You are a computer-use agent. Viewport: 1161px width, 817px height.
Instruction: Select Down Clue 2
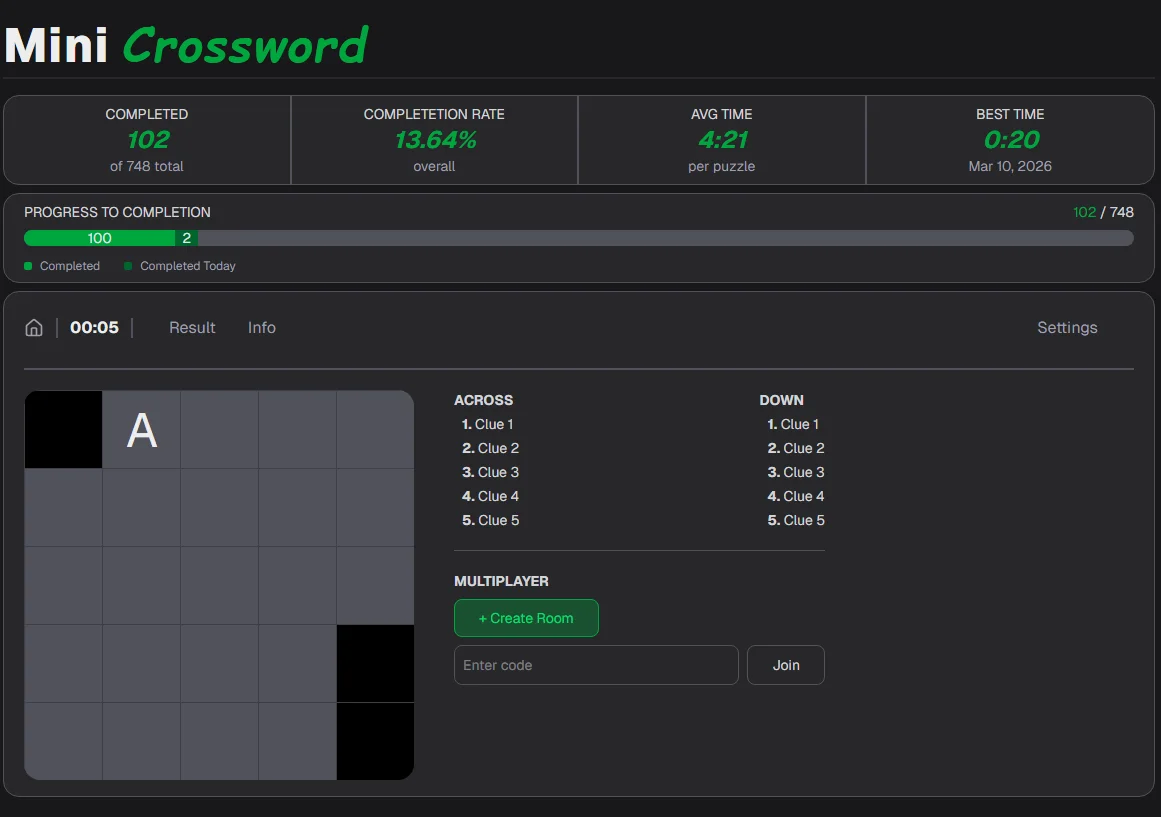click(x=795, y=448)
